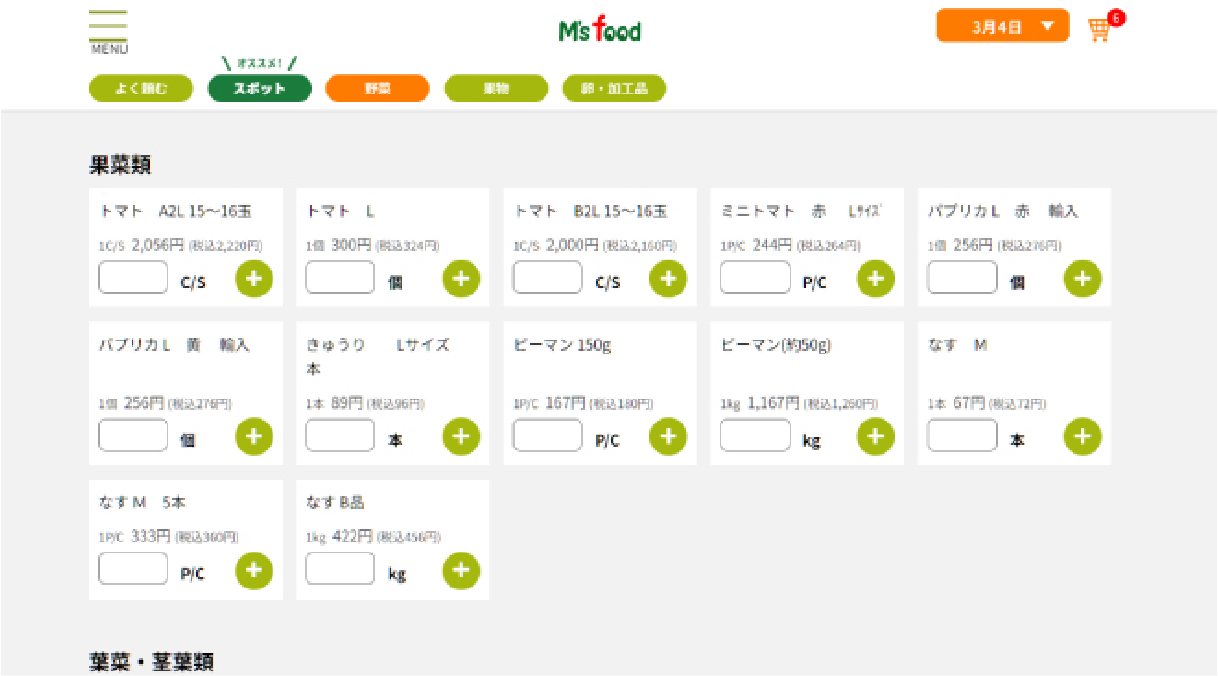Image resolution: width=1218 pixels, height=676 pixels.
Task: Add きゅうり Lサイズ with the plus icon
Action: point(461,436)
